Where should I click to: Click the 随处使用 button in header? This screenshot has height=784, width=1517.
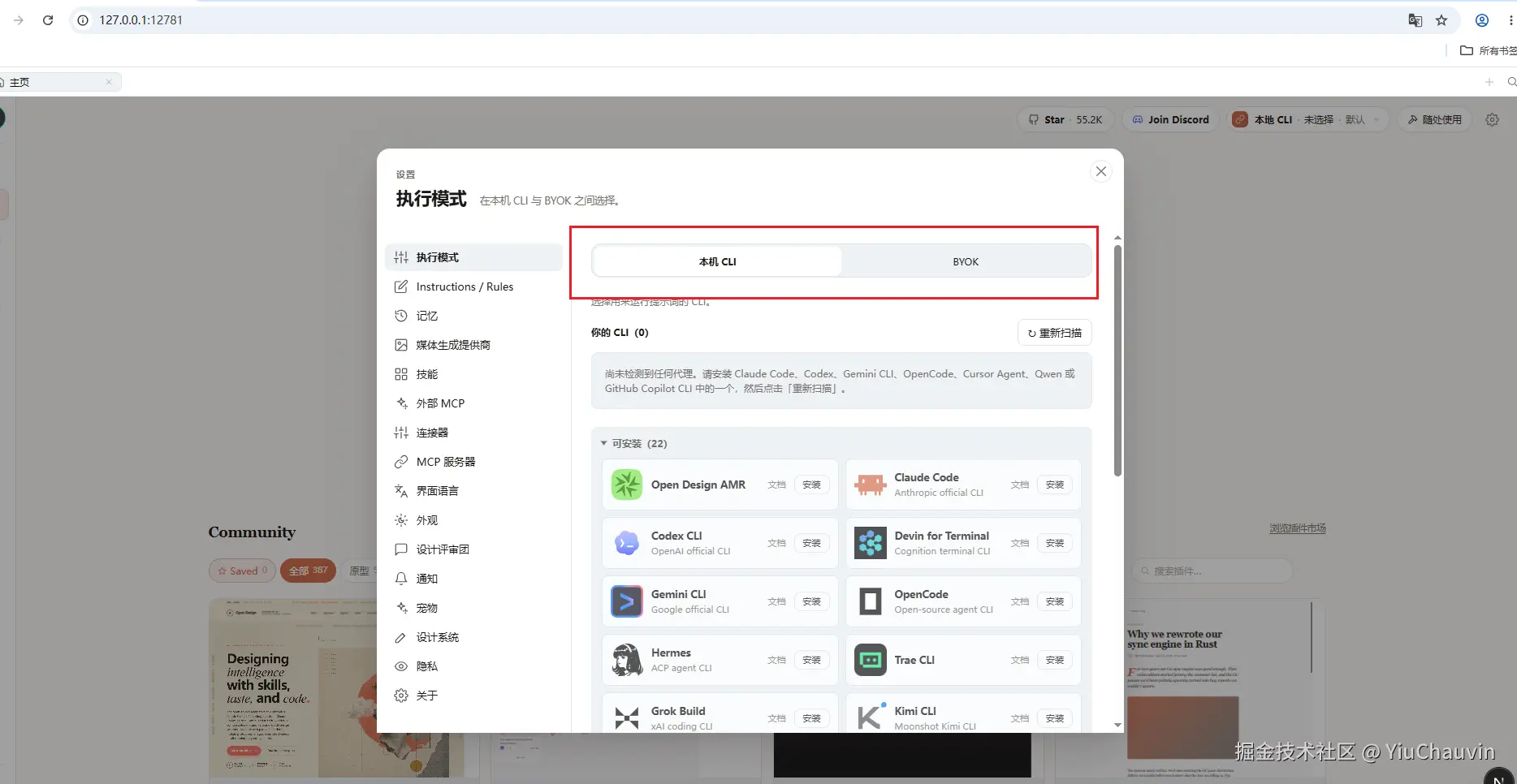[1434, 119]
